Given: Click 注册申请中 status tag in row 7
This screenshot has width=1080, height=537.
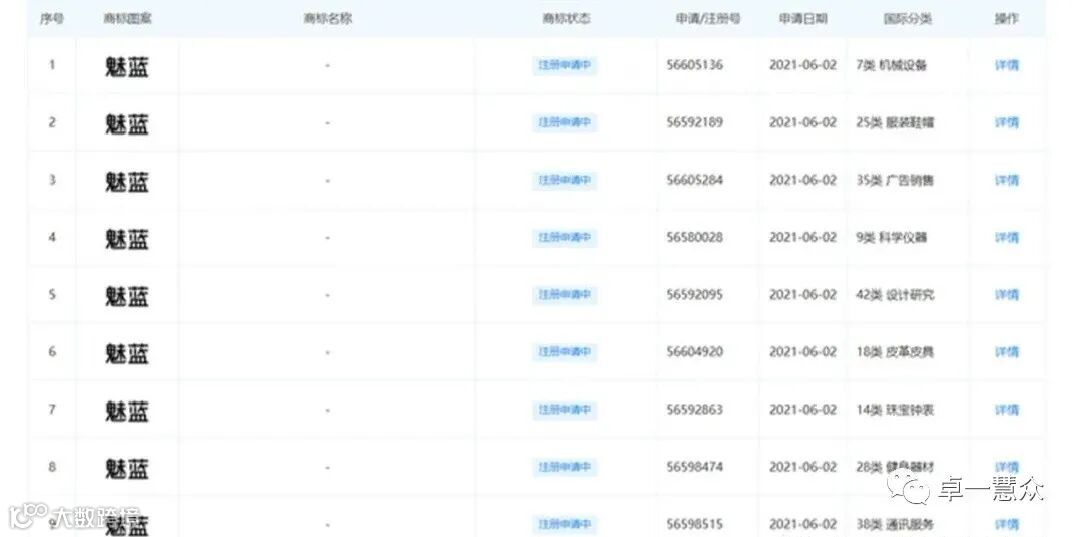Looking at the screenshot, I should [x=565, y=410].
